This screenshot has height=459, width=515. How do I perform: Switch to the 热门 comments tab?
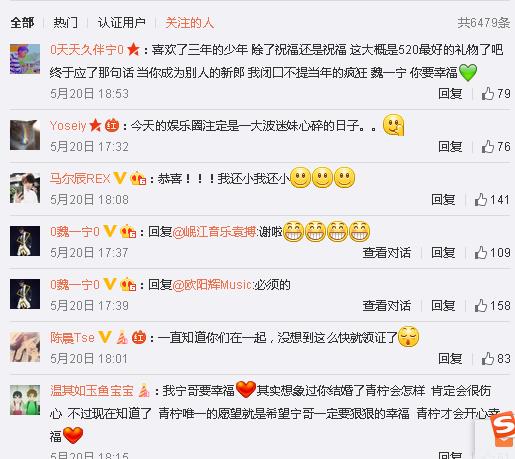pos(65,23)
